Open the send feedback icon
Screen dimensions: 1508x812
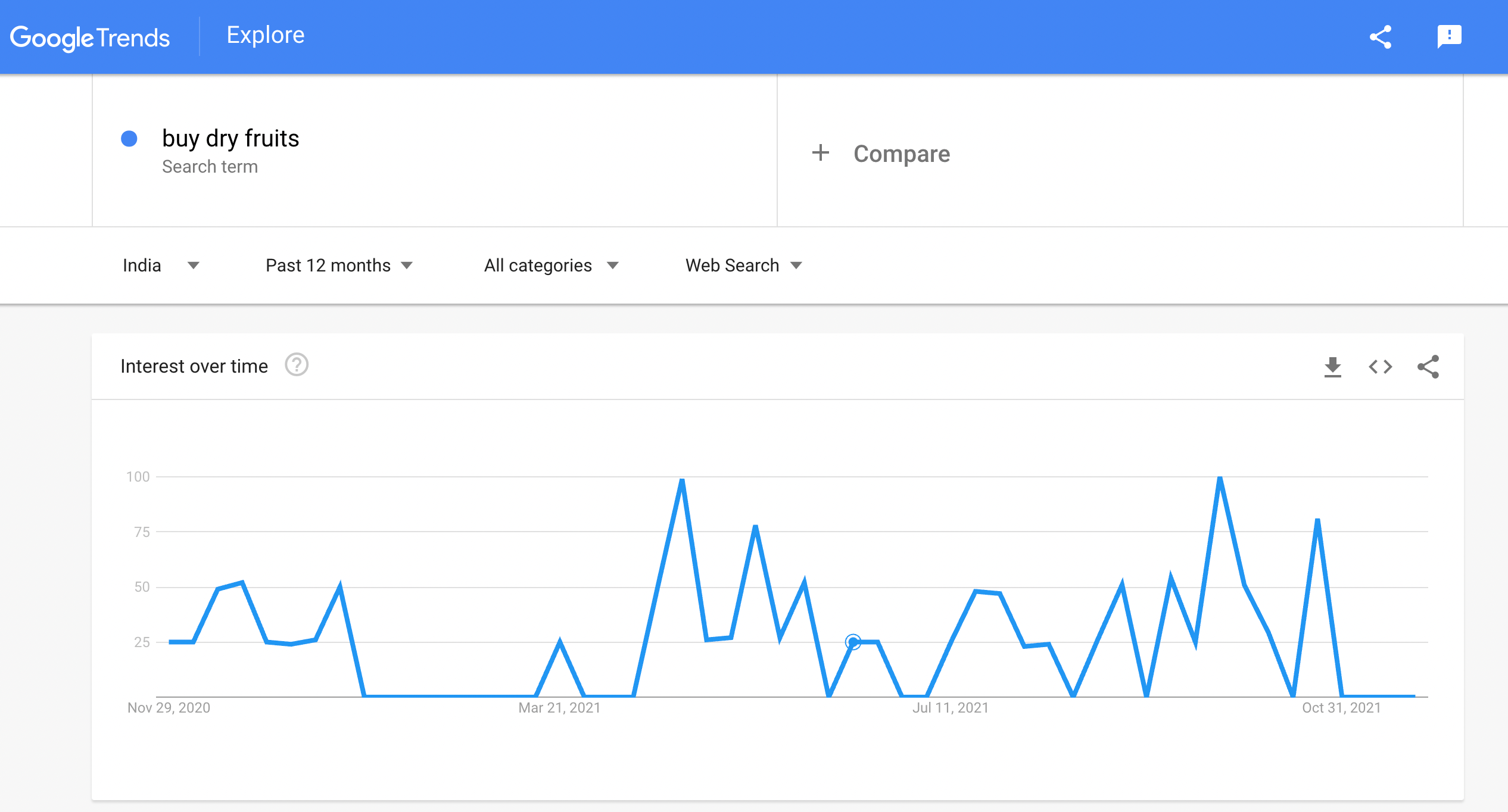[x=1449, y=37]
